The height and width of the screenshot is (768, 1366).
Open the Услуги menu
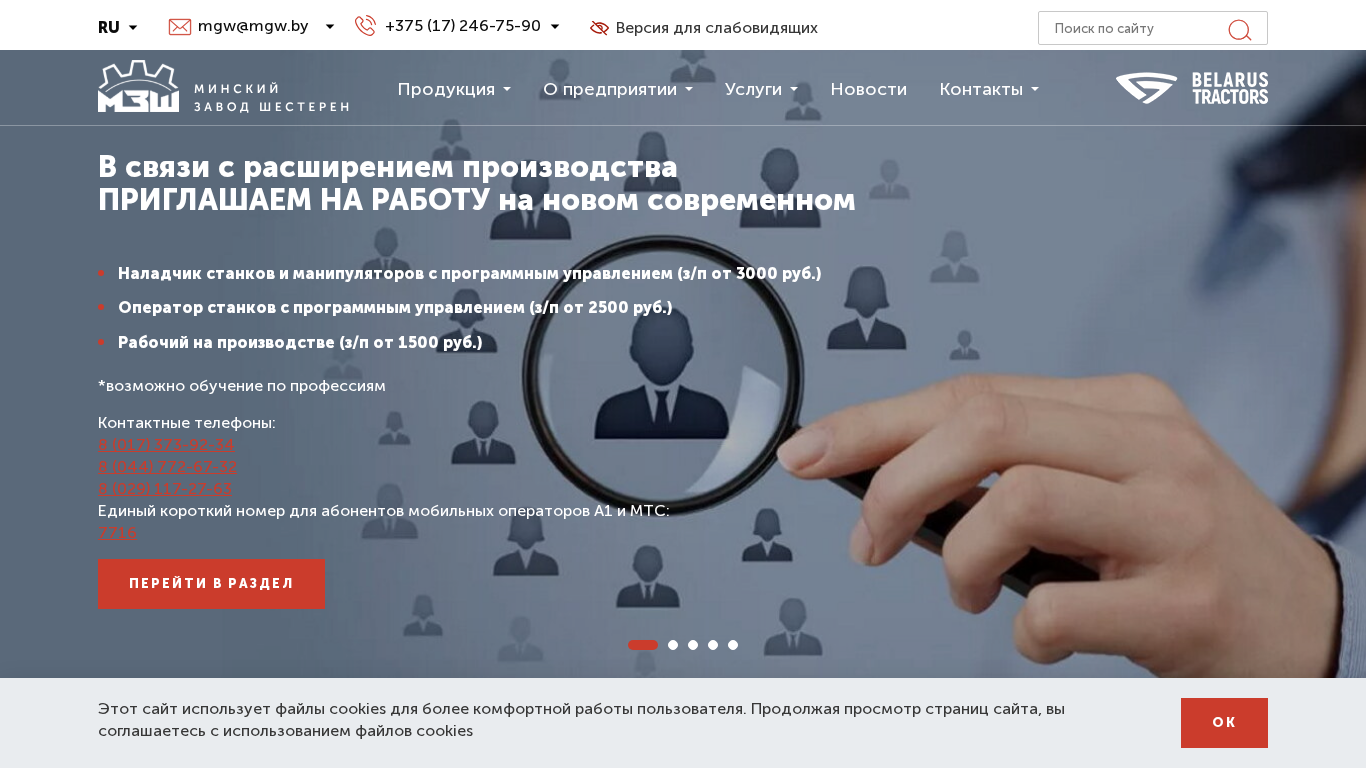point(761,89)
